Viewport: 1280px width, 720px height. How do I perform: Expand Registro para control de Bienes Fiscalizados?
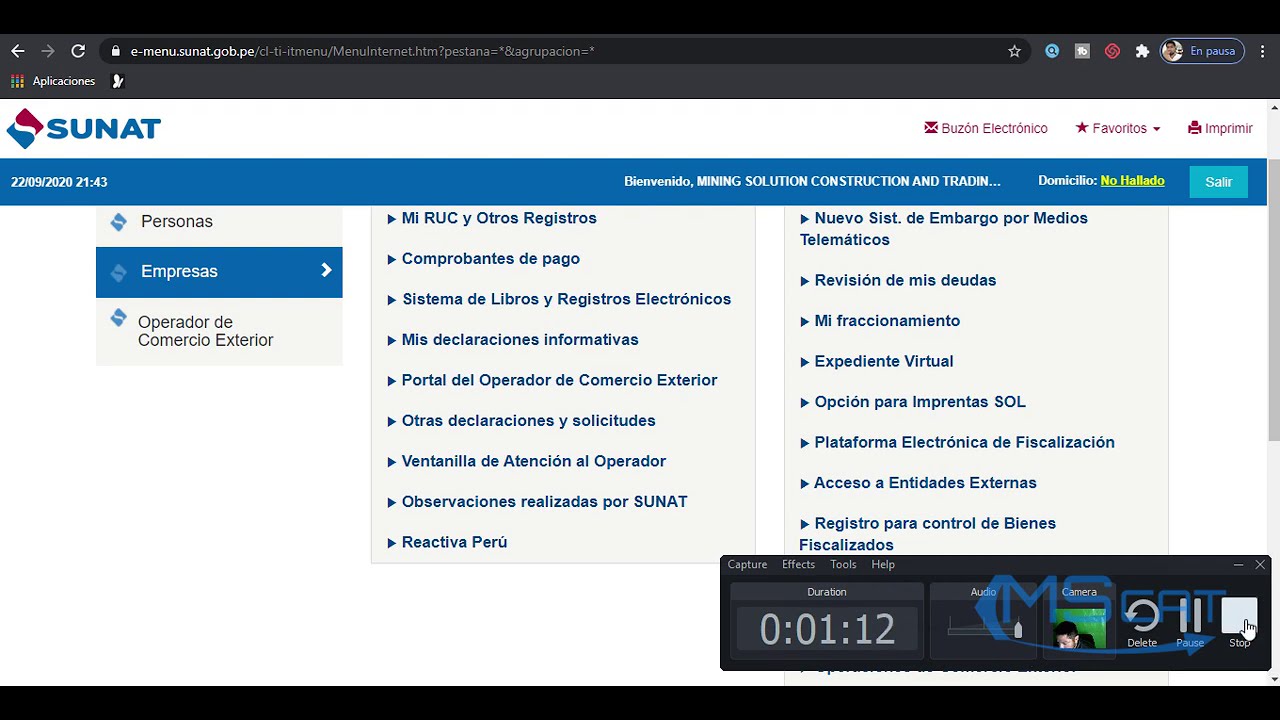click(x=928, y=534)
